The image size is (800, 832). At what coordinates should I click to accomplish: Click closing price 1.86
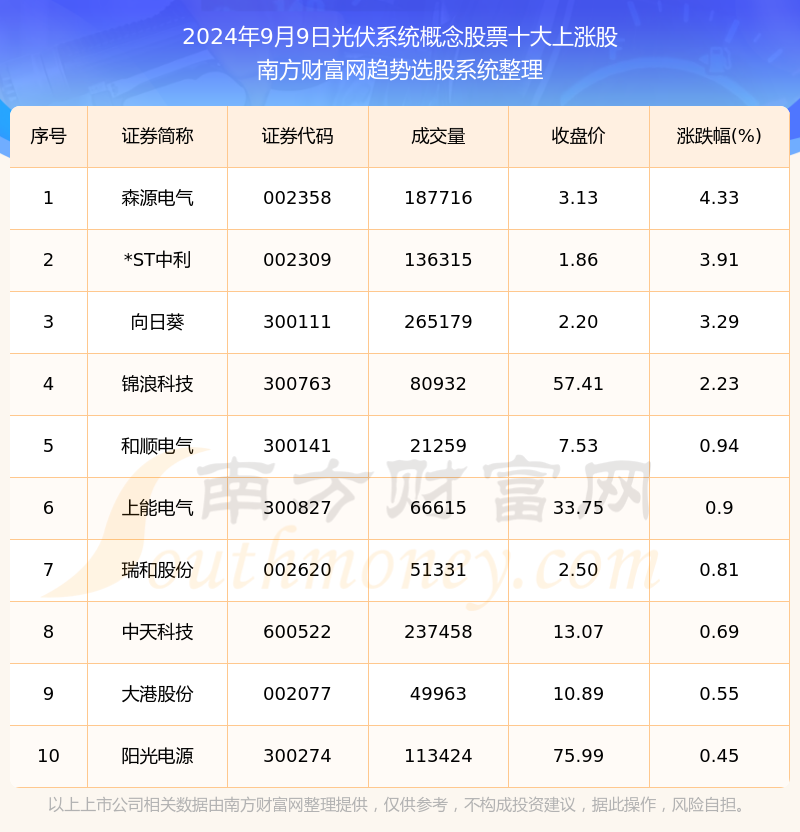click(578, 260)
